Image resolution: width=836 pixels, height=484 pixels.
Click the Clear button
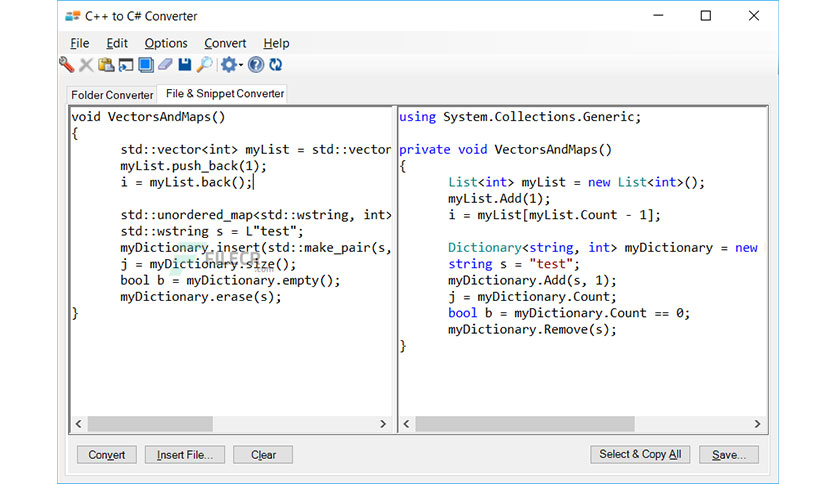[263, 455]
